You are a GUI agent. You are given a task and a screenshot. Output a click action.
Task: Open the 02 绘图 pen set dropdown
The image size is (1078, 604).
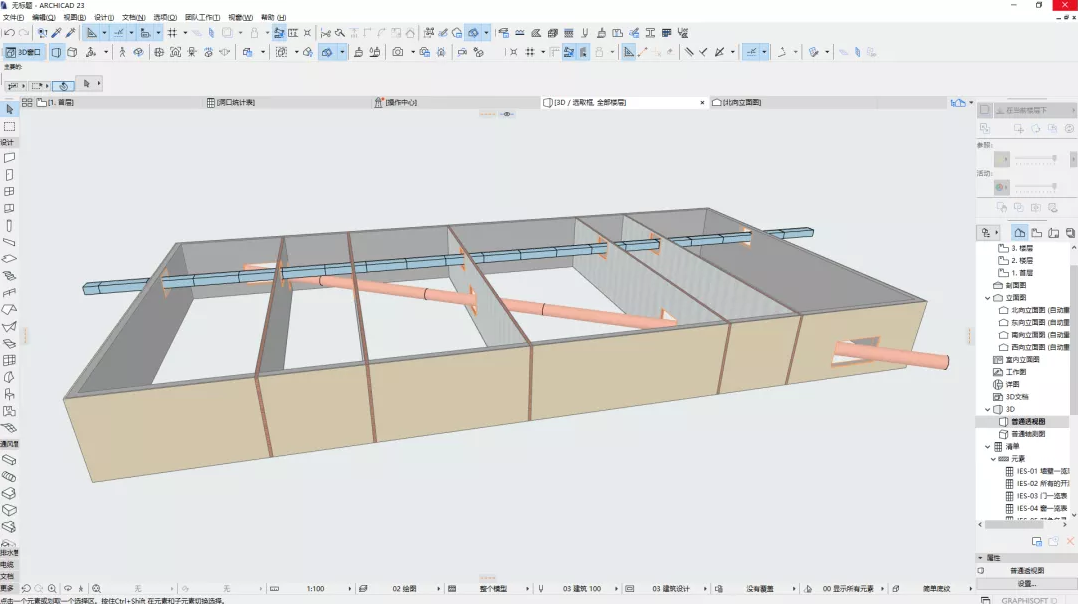(403, 589)
